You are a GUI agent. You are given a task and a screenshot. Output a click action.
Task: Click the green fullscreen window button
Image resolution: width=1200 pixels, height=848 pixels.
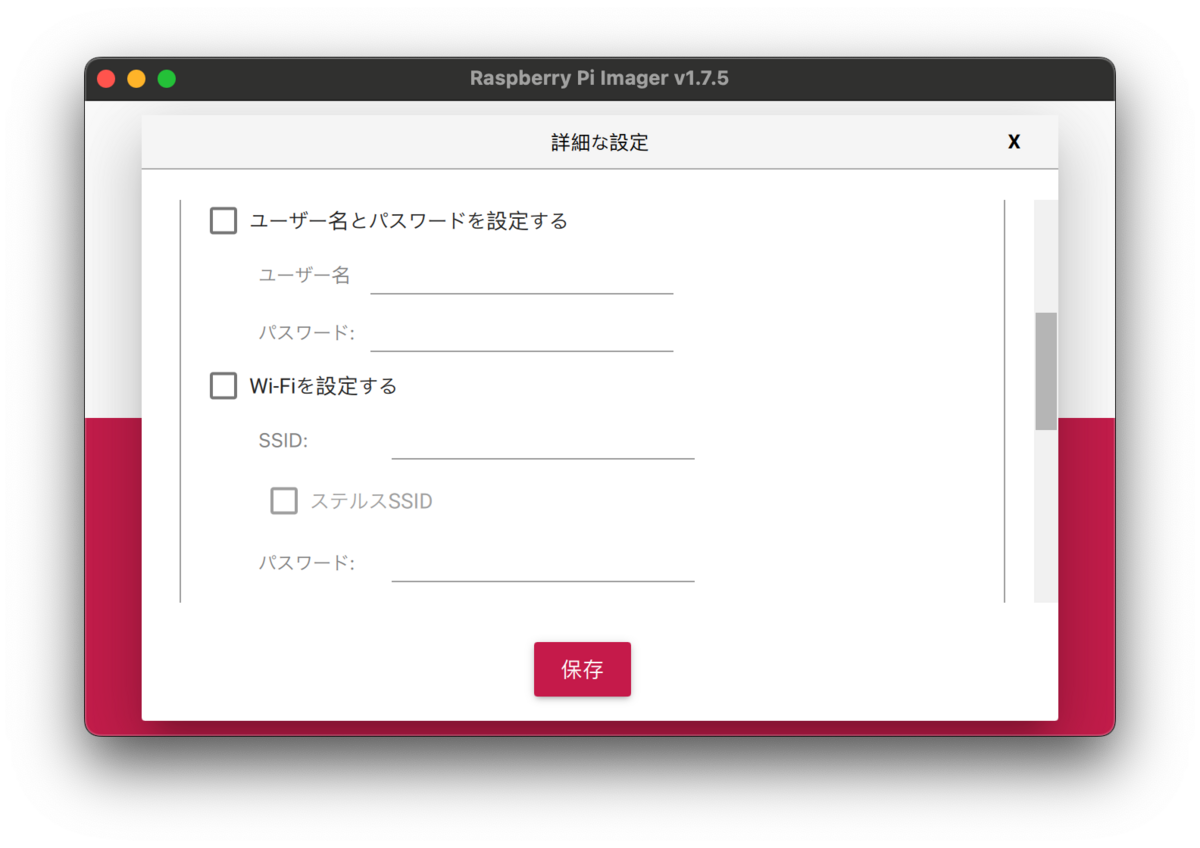pyautogui.click(x=167, y=78)
